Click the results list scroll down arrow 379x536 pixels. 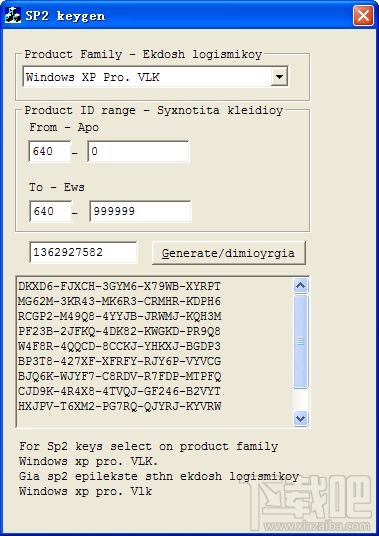[301, 419]
